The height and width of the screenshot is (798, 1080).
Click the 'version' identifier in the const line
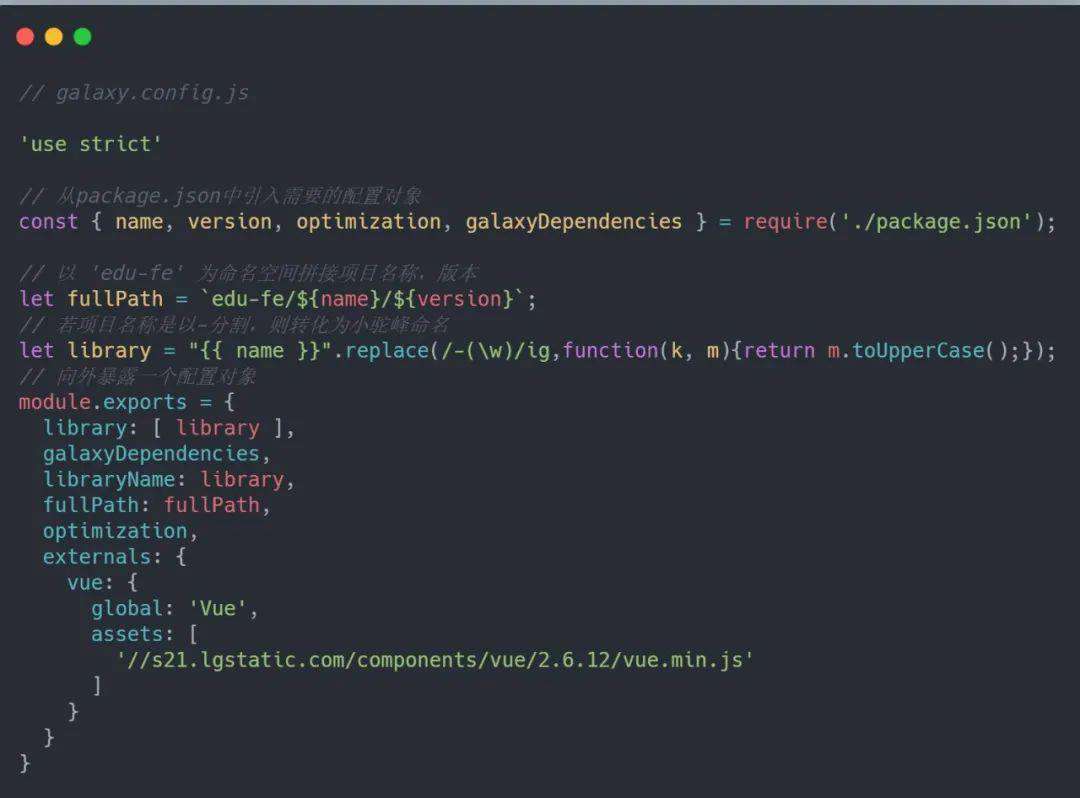click(x=229, y=222)
